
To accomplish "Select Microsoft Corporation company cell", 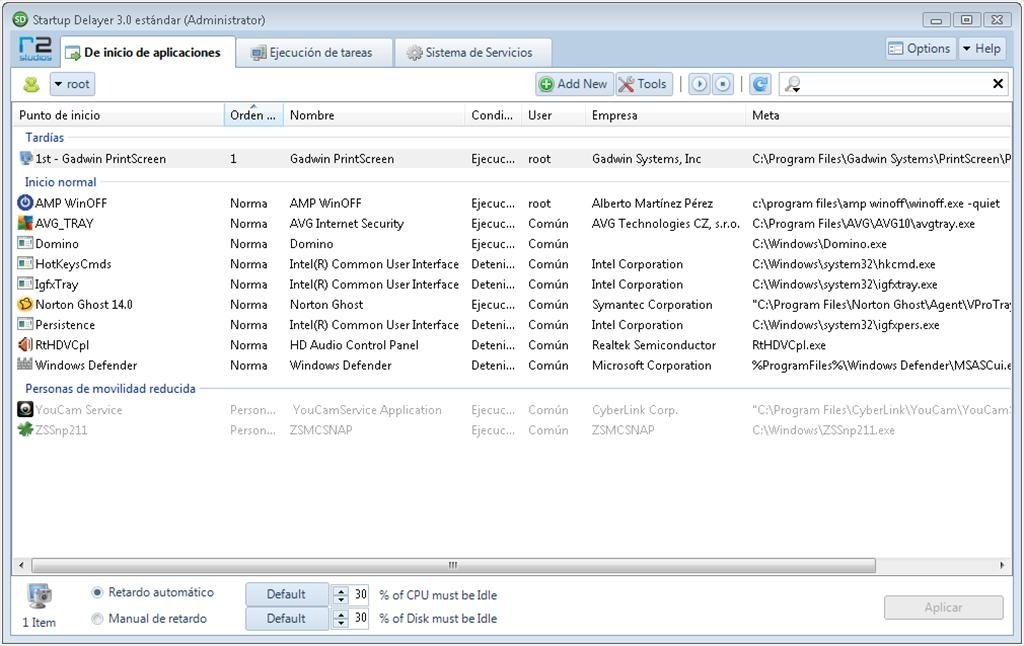I will (651, 365).
